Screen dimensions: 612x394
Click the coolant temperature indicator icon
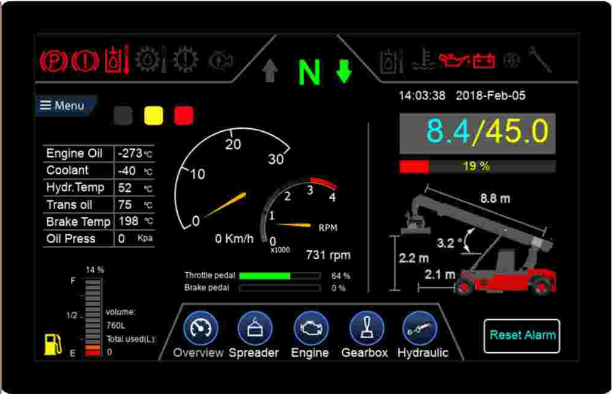423,60
